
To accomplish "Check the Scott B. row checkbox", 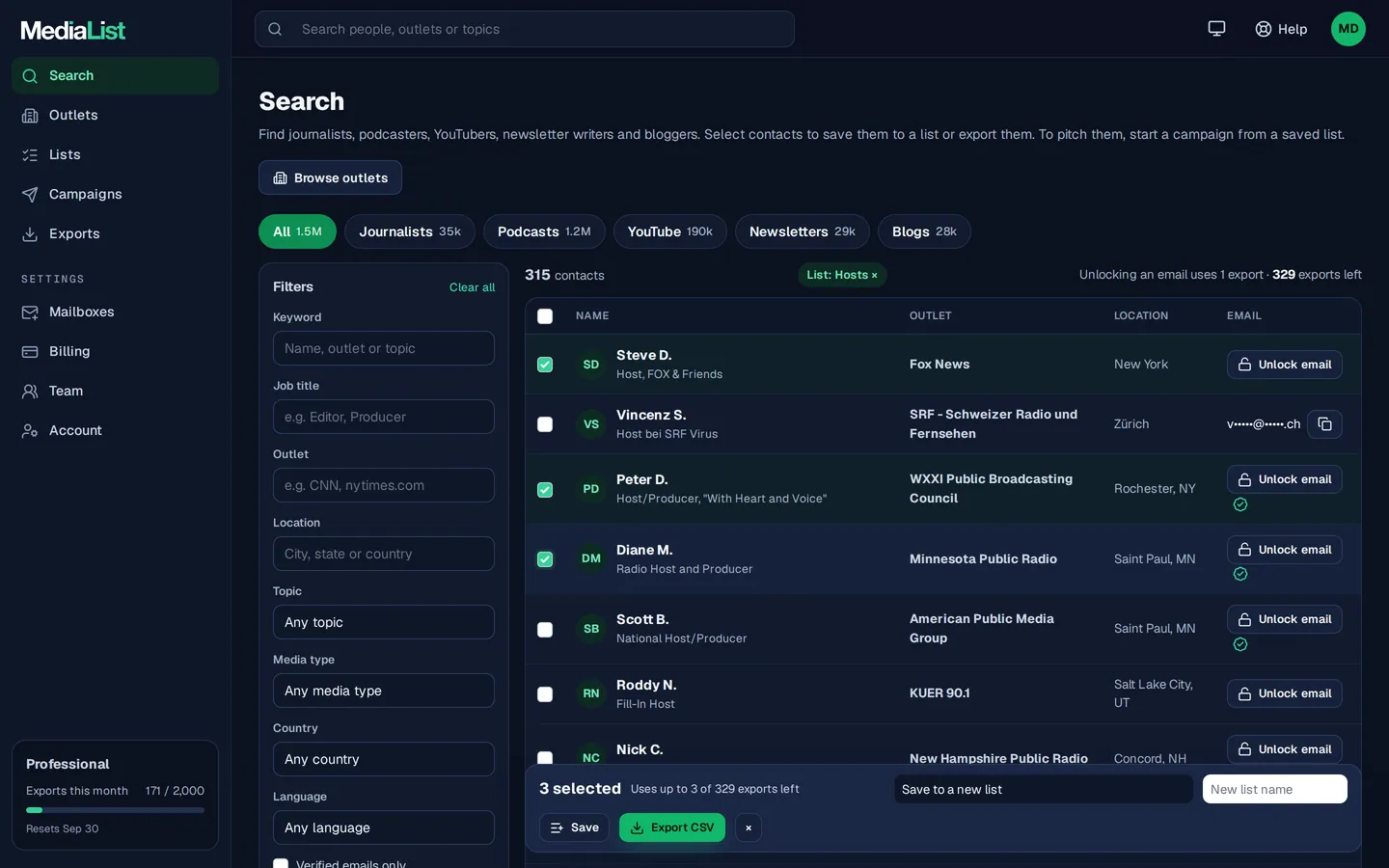I will [x=545, y=630].
